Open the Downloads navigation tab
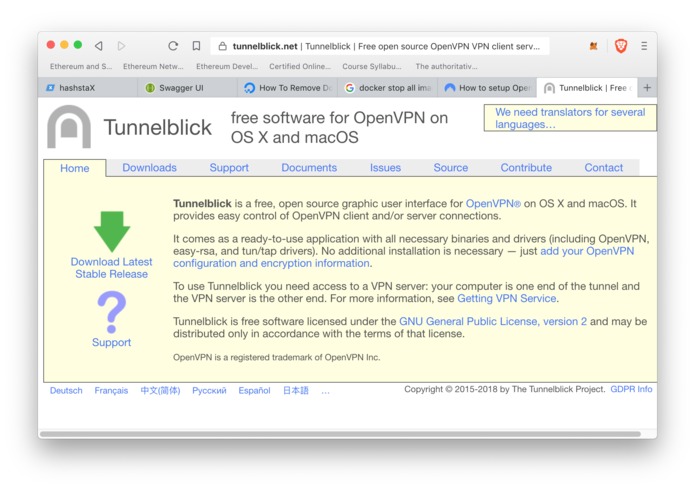Screen dimensions: 695x494 (149, 167)
